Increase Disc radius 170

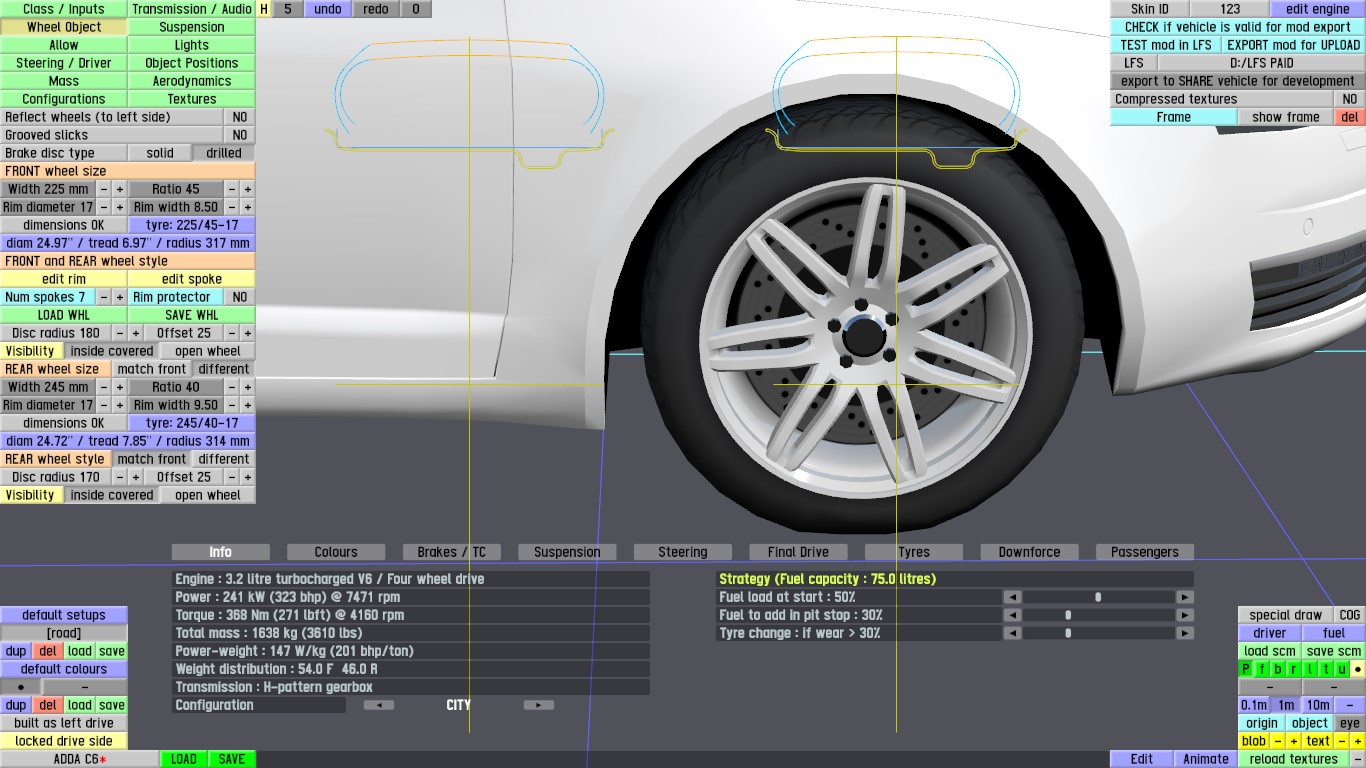coord(136,477)
